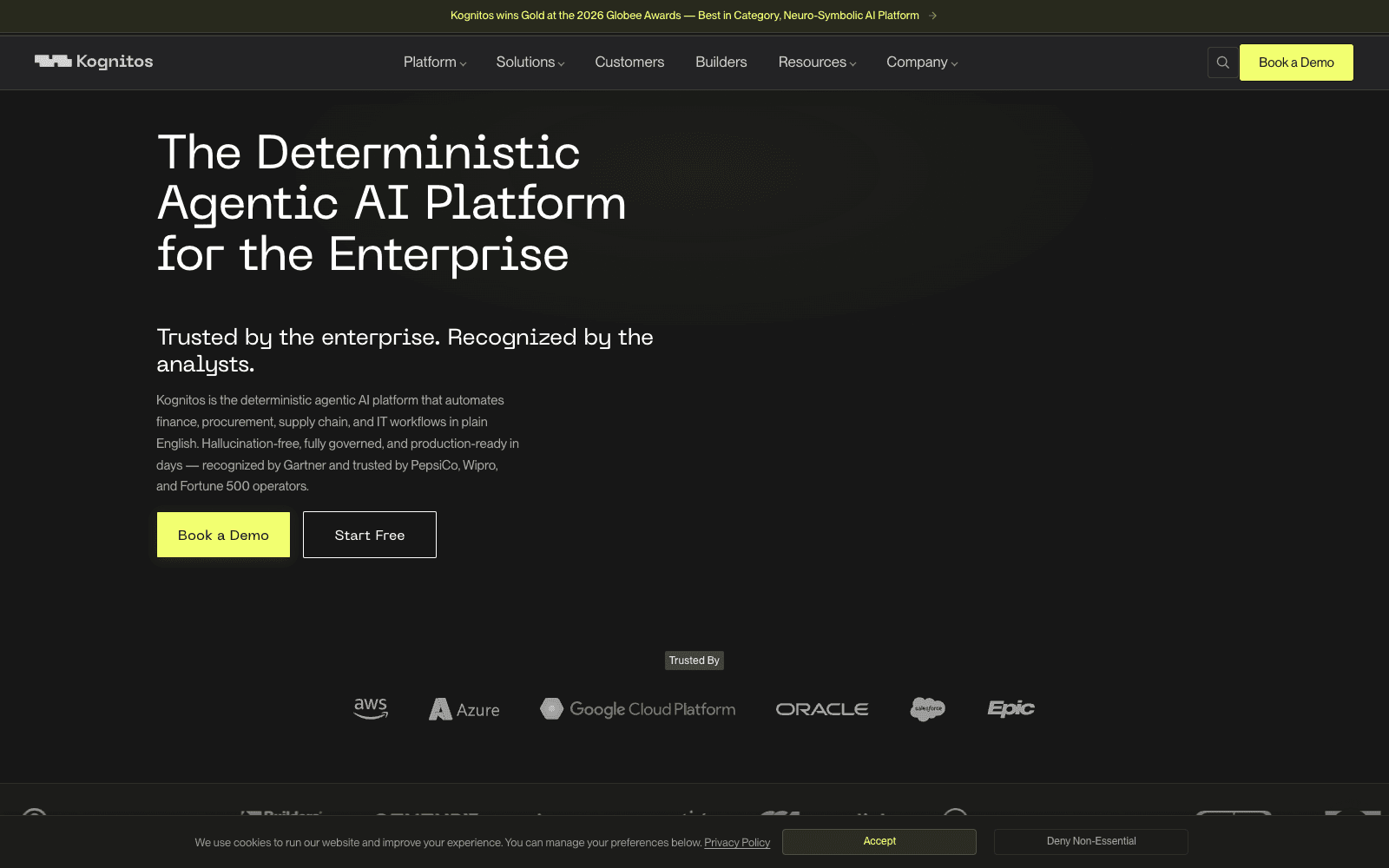The width and height of the screenshot is (1389, 868).
Task: Click the Google Cloud Platform logo
Action: click(x=638, y=709)
